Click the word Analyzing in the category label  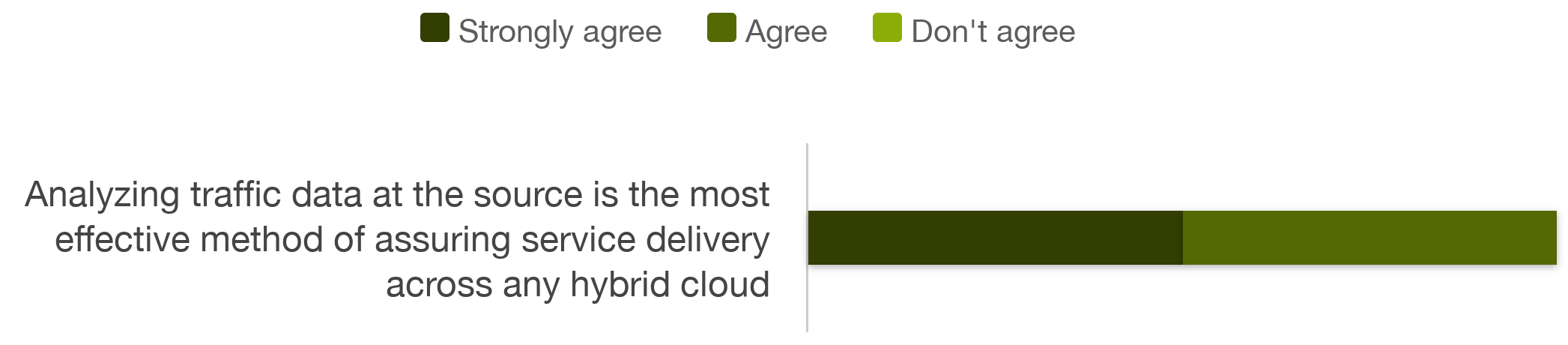[103, 195]
